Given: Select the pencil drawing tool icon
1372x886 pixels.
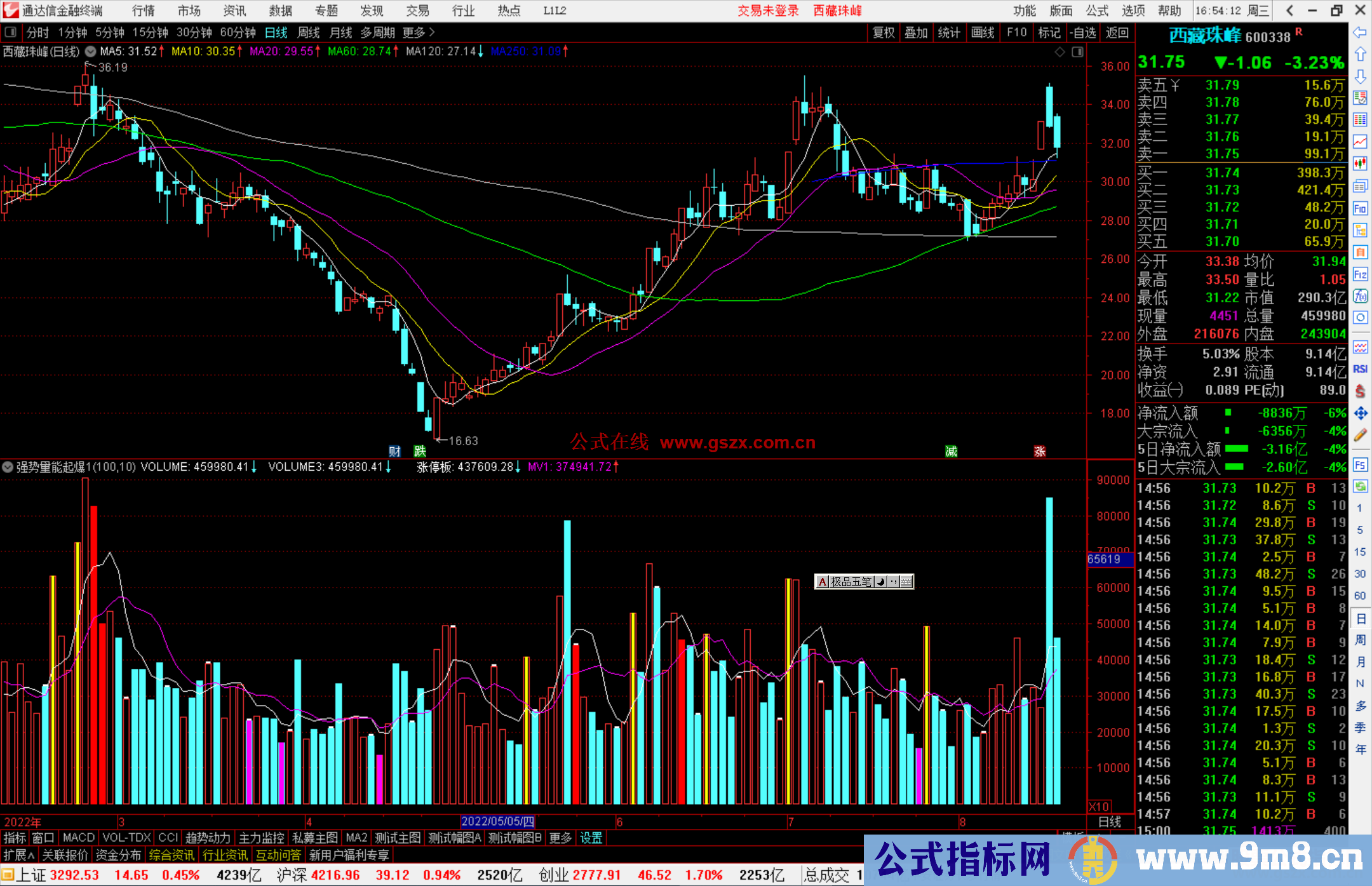Looking at the screenshot, I should click(x=1360, y=436).
